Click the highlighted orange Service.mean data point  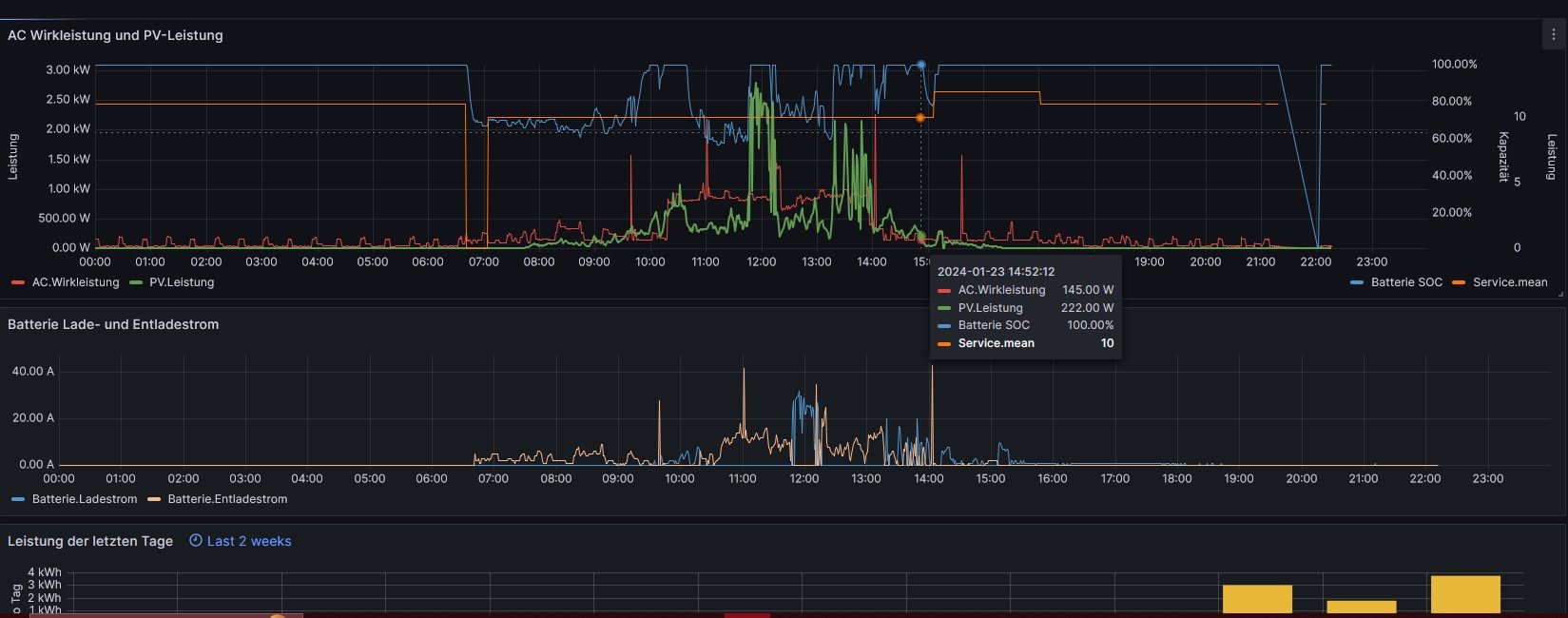920,118
